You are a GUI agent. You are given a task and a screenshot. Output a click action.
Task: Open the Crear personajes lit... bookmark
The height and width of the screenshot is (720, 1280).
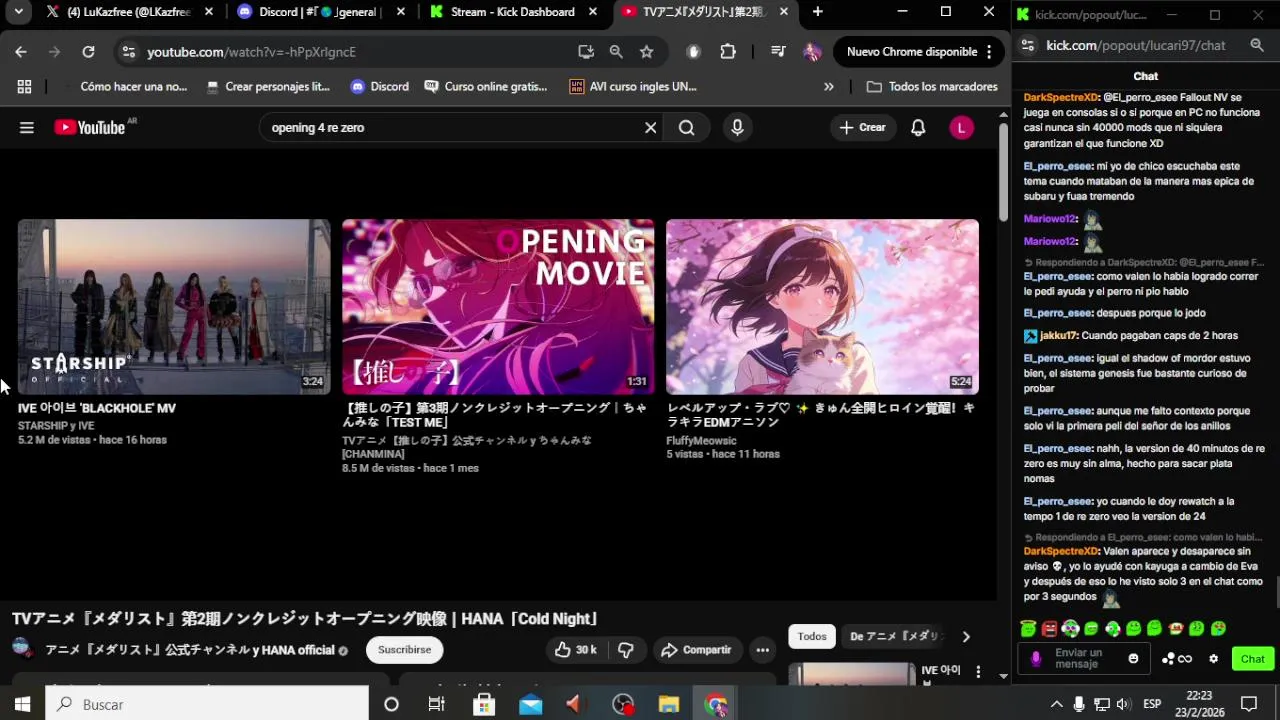[267, 87]
